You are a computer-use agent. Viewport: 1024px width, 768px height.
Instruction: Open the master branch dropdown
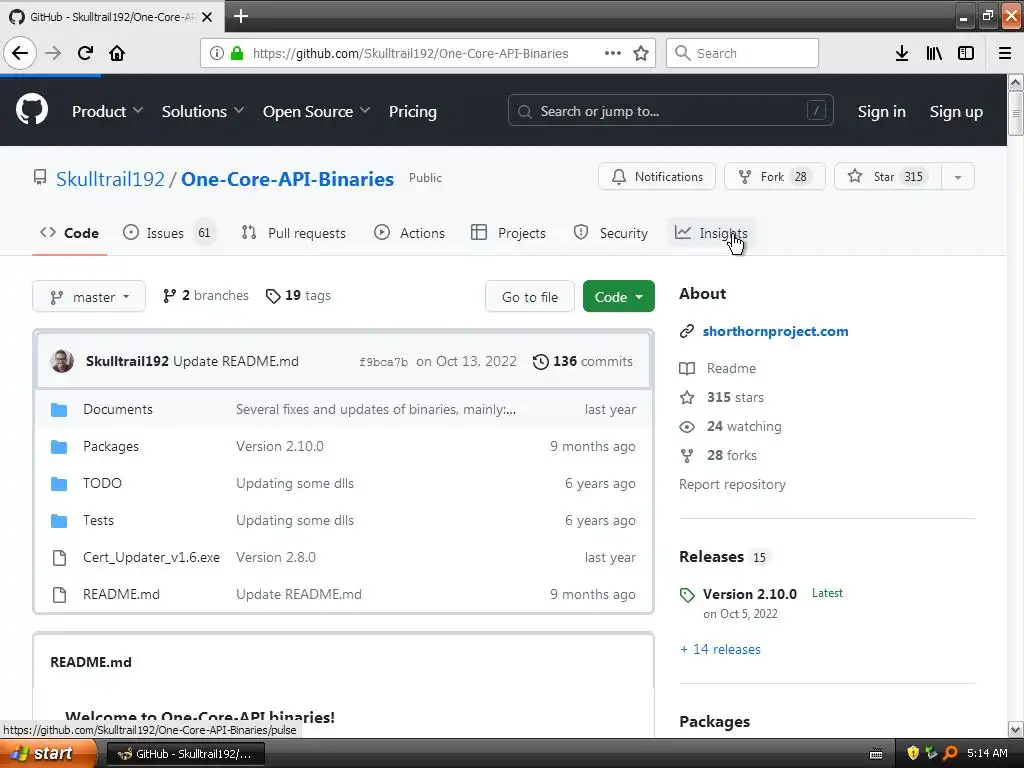tap(89, 296)
